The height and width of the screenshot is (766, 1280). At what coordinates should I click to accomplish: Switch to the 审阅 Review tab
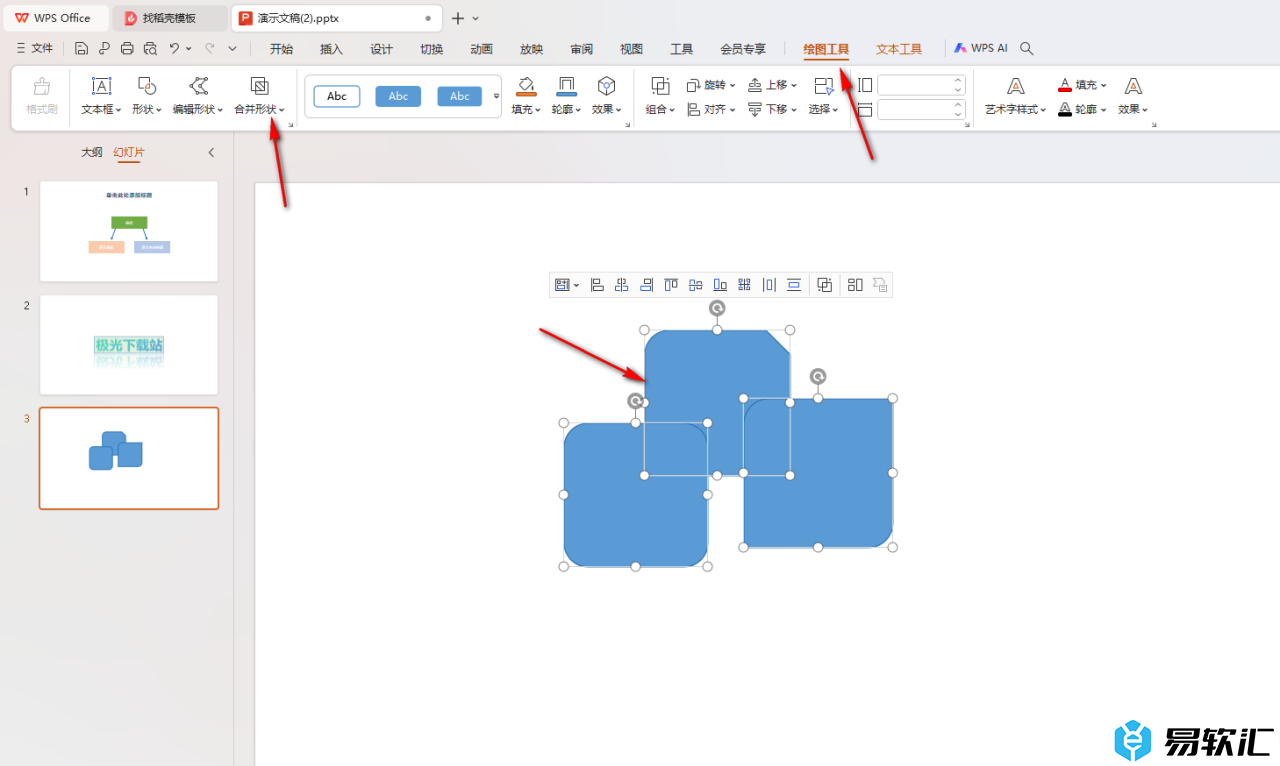(581, 49)
